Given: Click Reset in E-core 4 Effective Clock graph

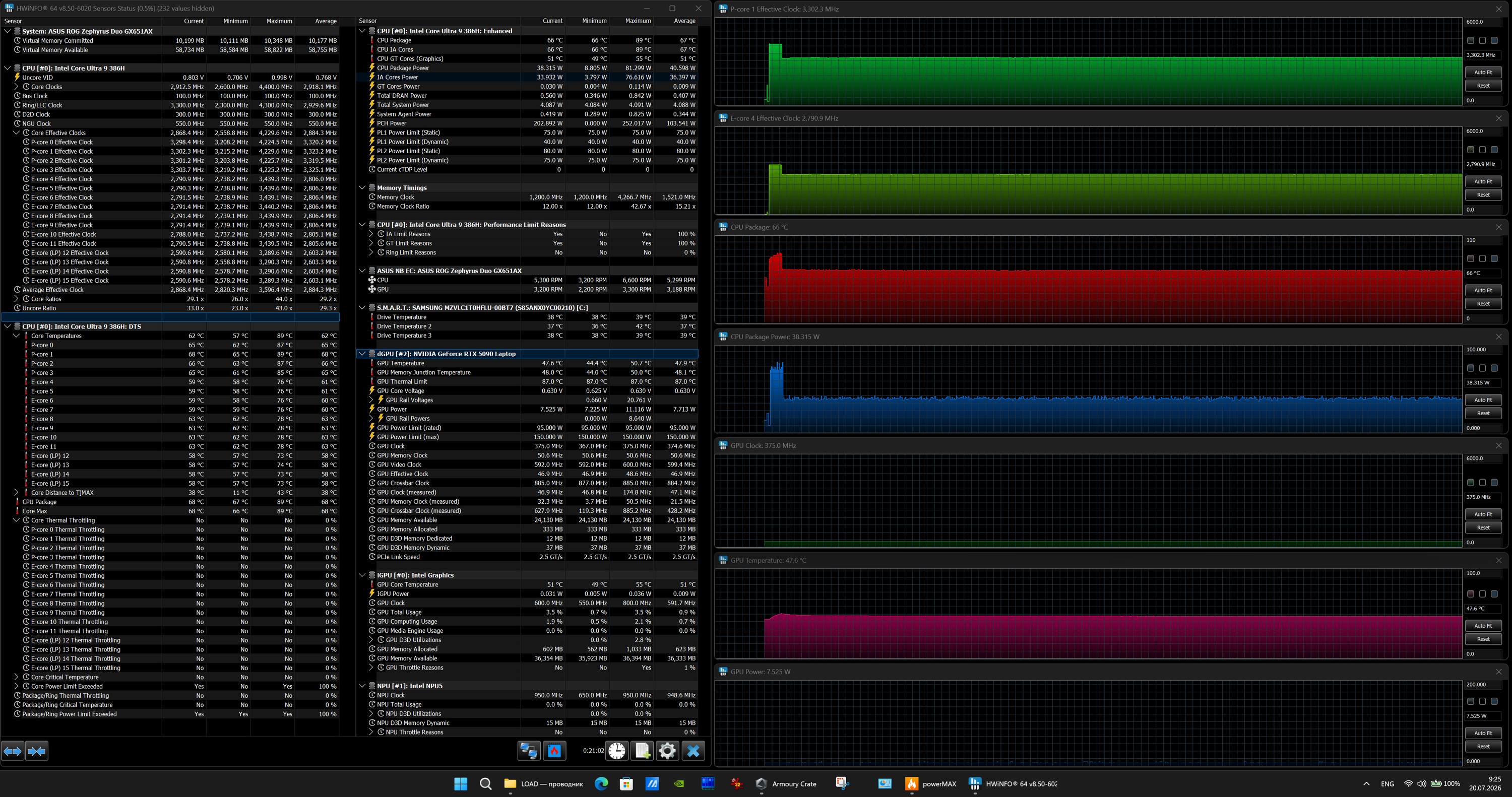Looking at the screenshot, I should [1483, 195].
